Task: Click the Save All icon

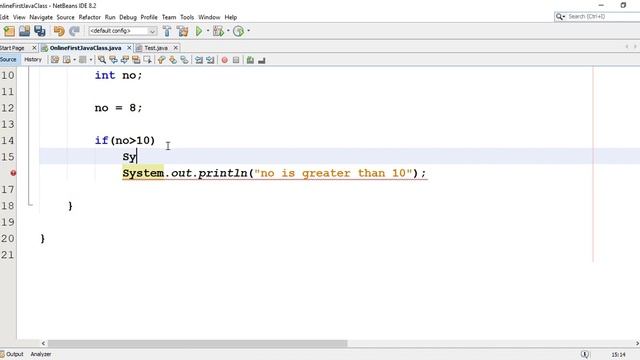Action: click(x=40, y=31)
